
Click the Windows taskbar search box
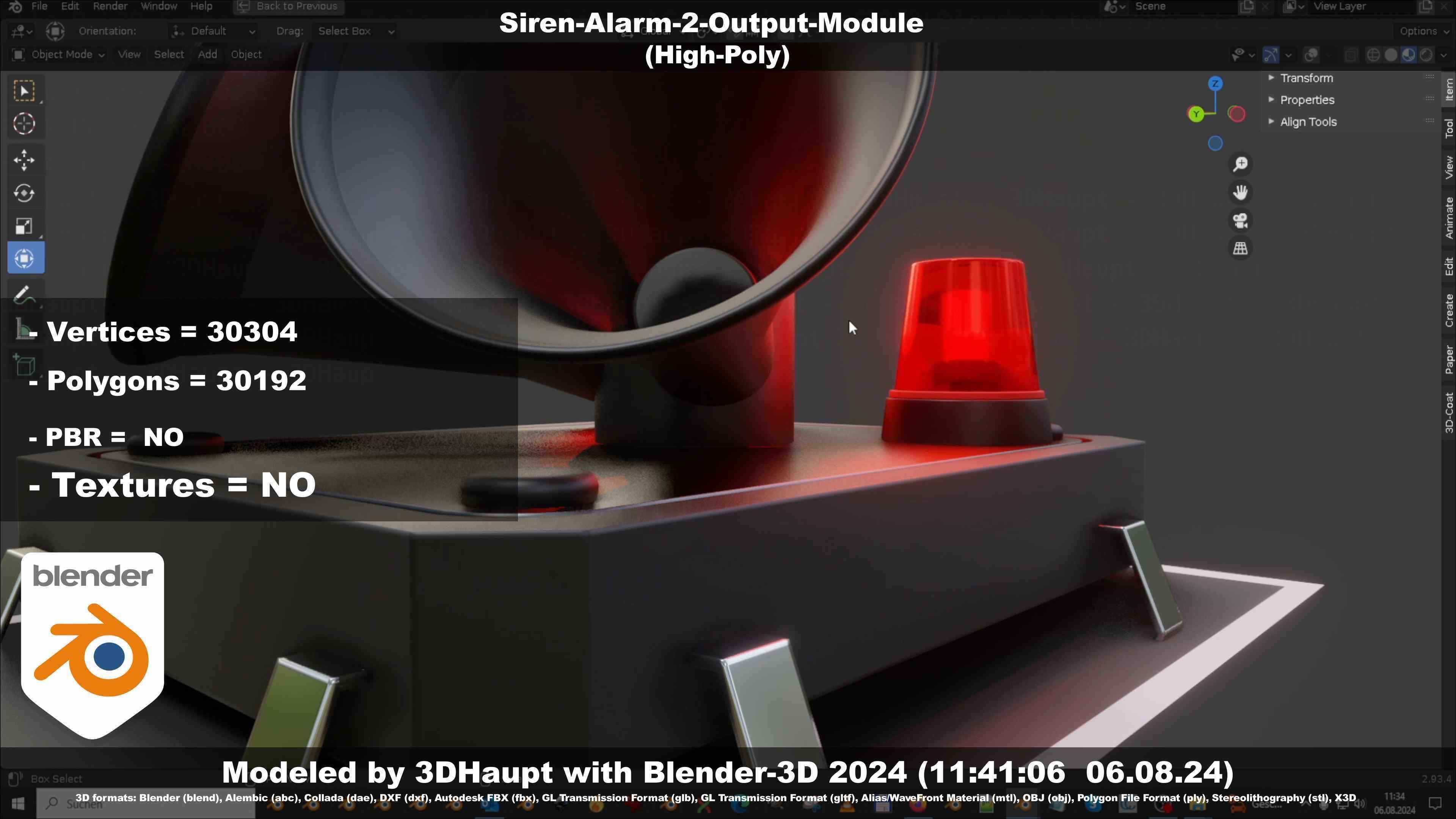coord(146,803)
